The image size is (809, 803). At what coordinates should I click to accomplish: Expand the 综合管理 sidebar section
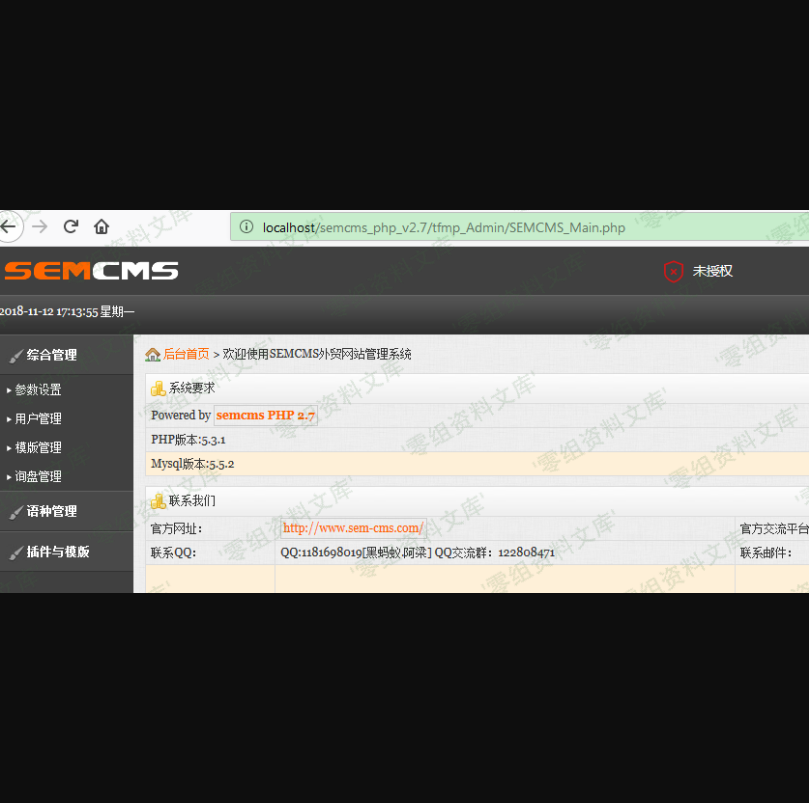point(52,355)
